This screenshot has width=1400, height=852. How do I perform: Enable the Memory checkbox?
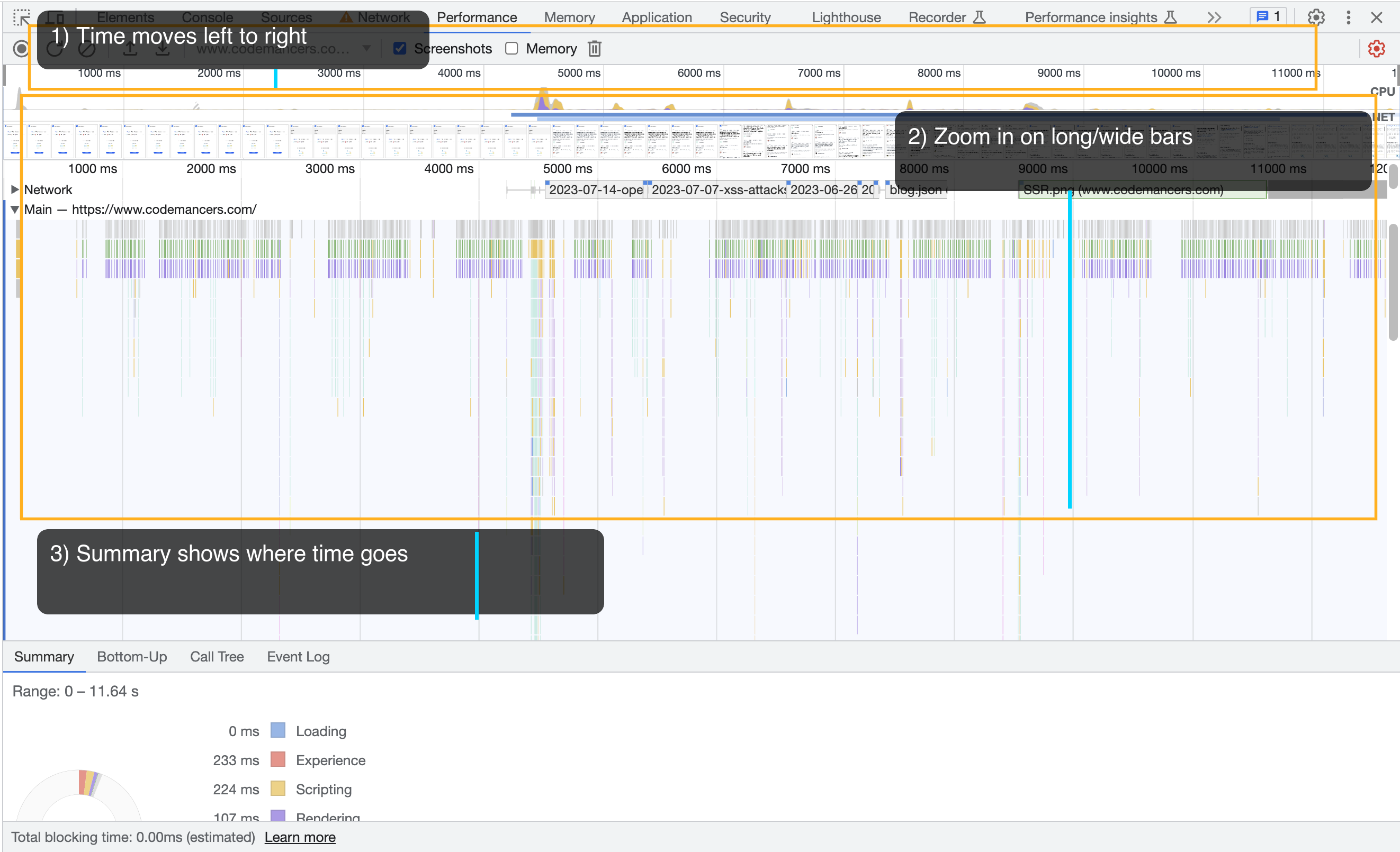[x=511, y=49]
